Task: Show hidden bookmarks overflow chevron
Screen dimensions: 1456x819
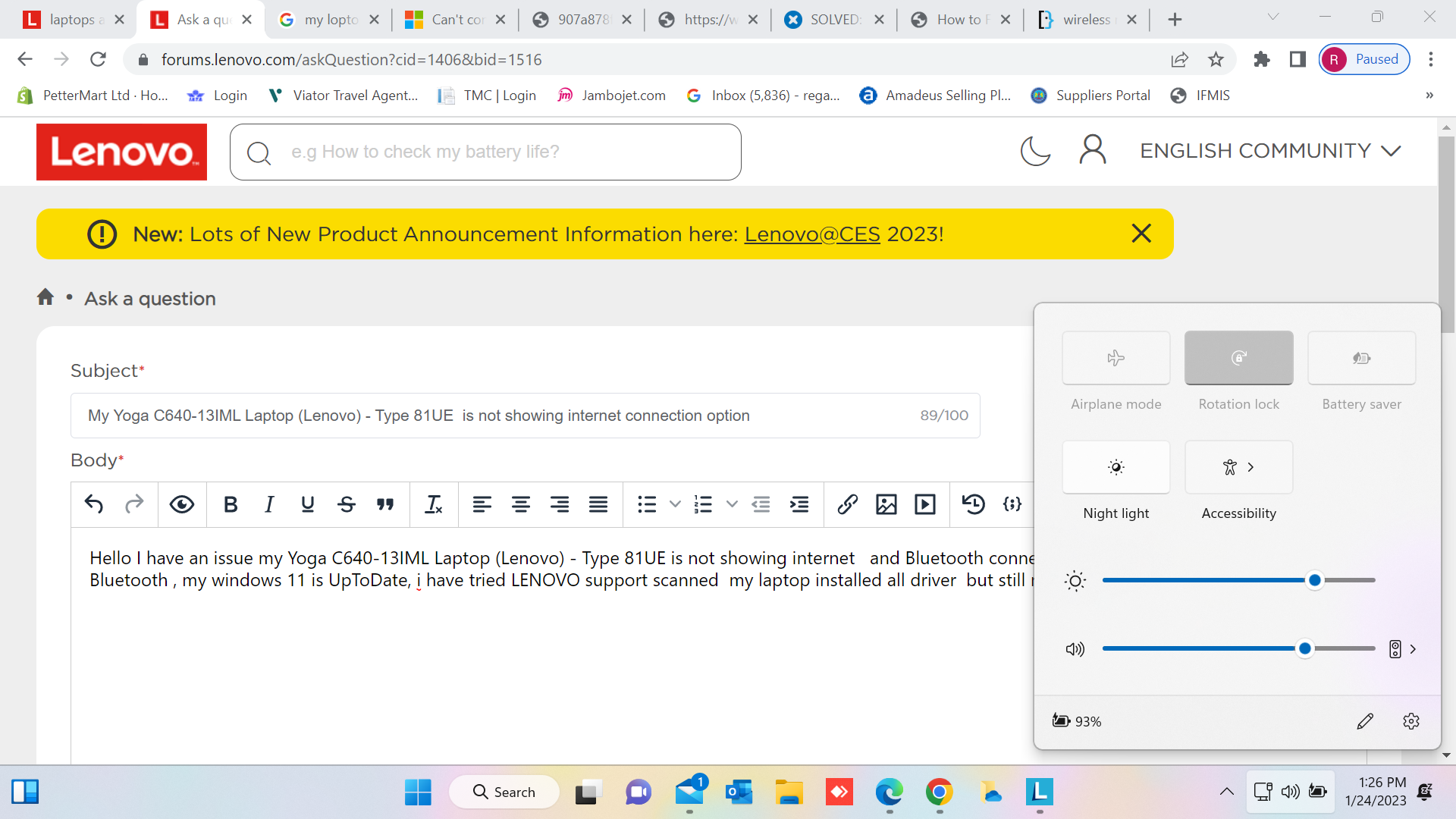Action: (1429, 96)
